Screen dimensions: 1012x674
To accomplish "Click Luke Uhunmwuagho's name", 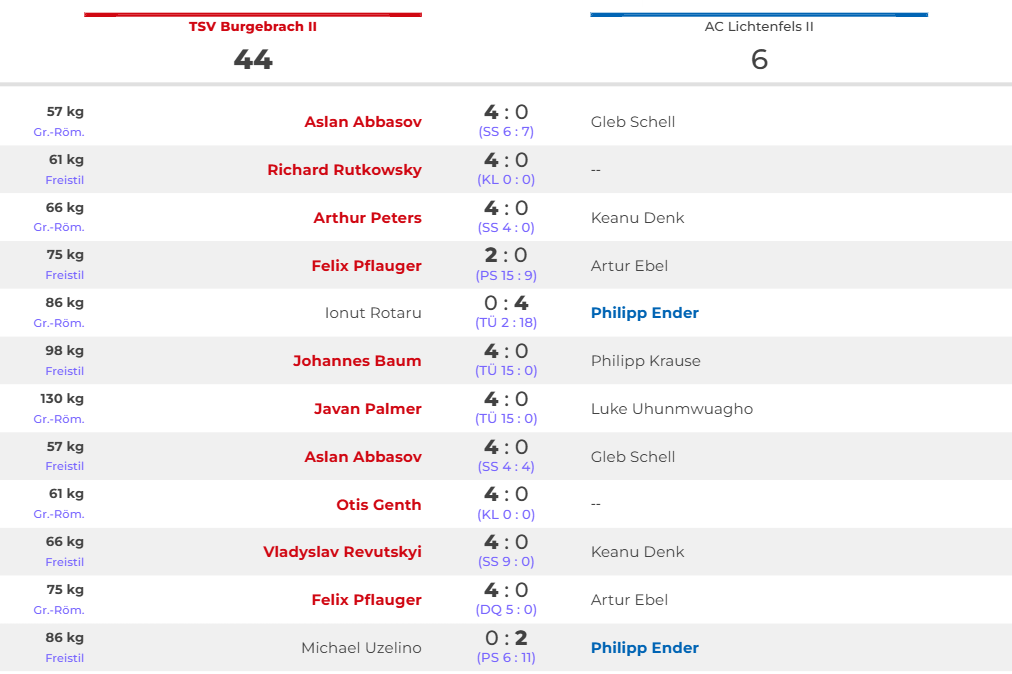I will [671, 409].
